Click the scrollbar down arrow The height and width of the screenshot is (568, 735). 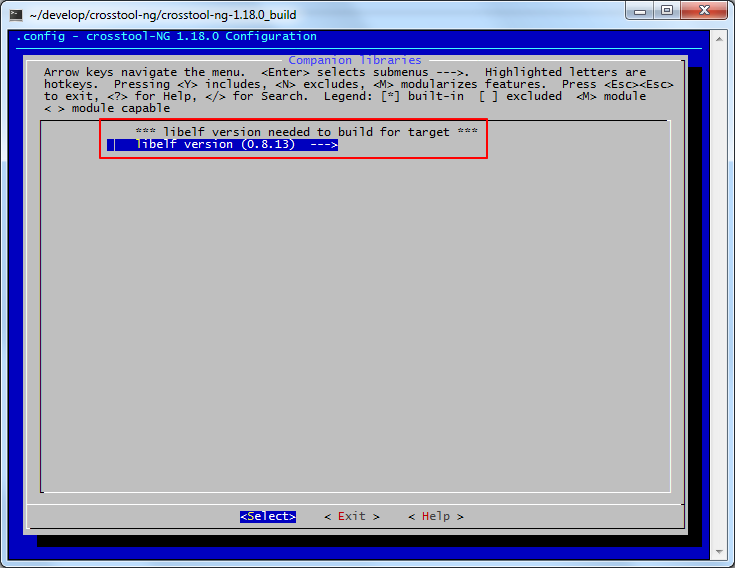click(x=719, y=552)
